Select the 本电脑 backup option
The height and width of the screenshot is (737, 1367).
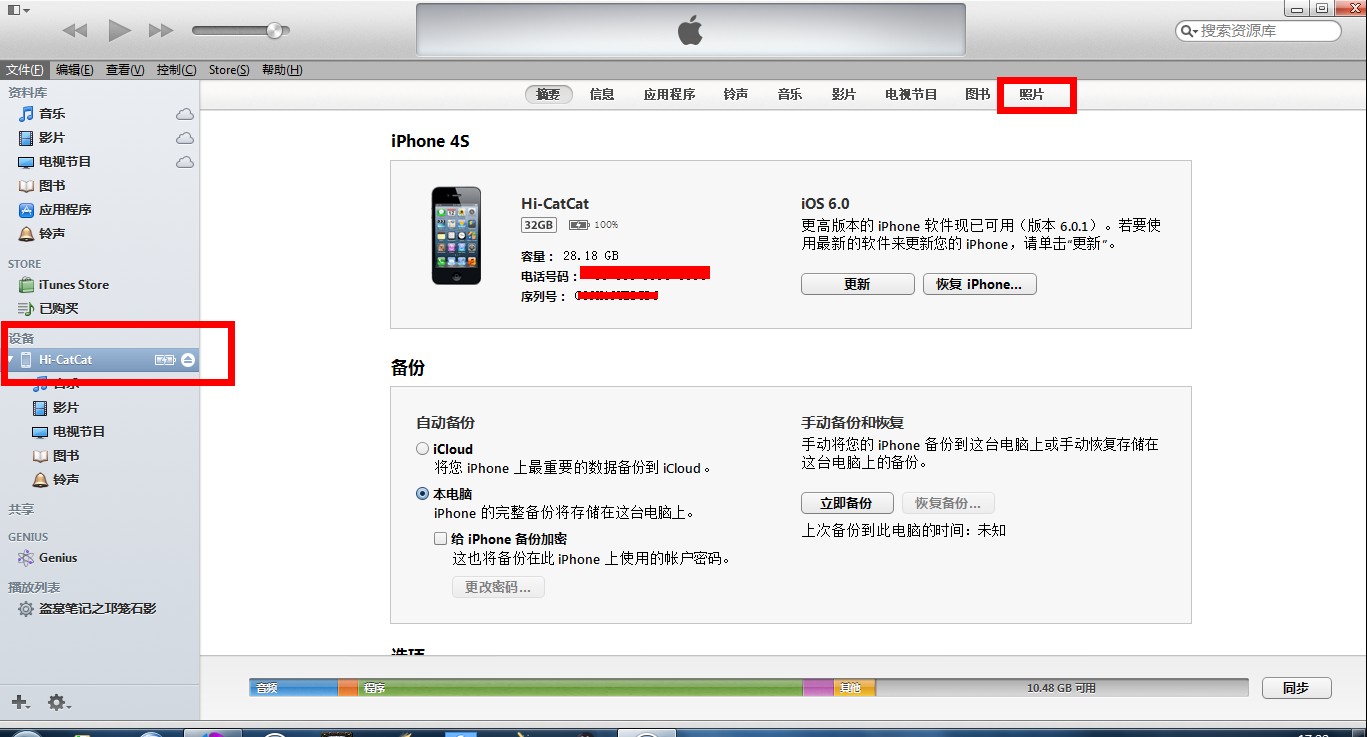(x=423, y=494)
